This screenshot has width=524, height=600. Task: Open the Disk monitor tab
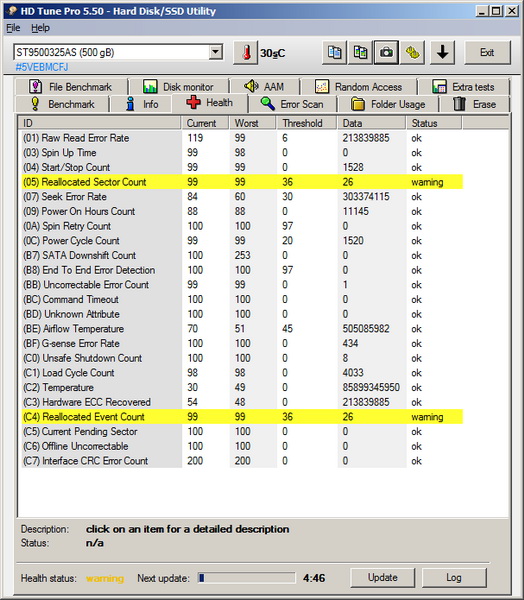click(179, 87)
